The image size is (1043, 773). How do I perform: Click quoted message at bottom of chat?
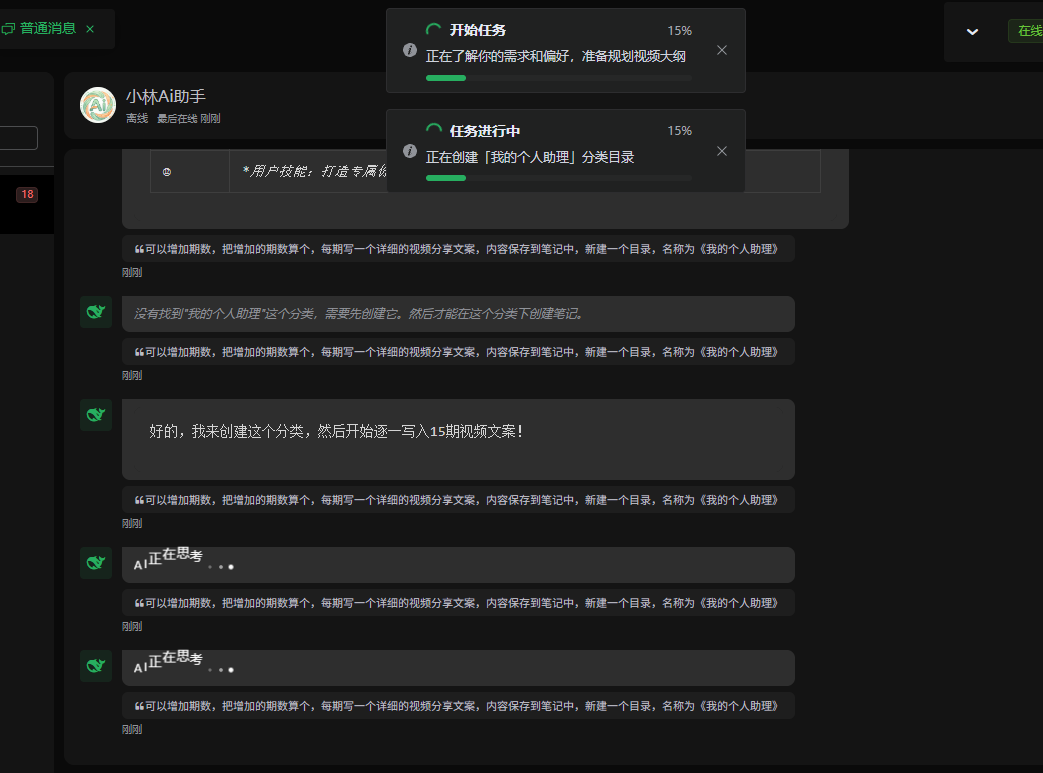coord(458,706)
